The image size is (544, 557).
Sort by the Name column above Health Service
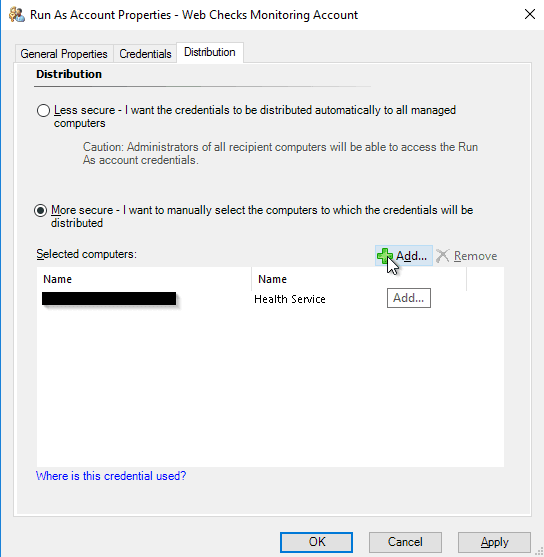click(359, 279)
